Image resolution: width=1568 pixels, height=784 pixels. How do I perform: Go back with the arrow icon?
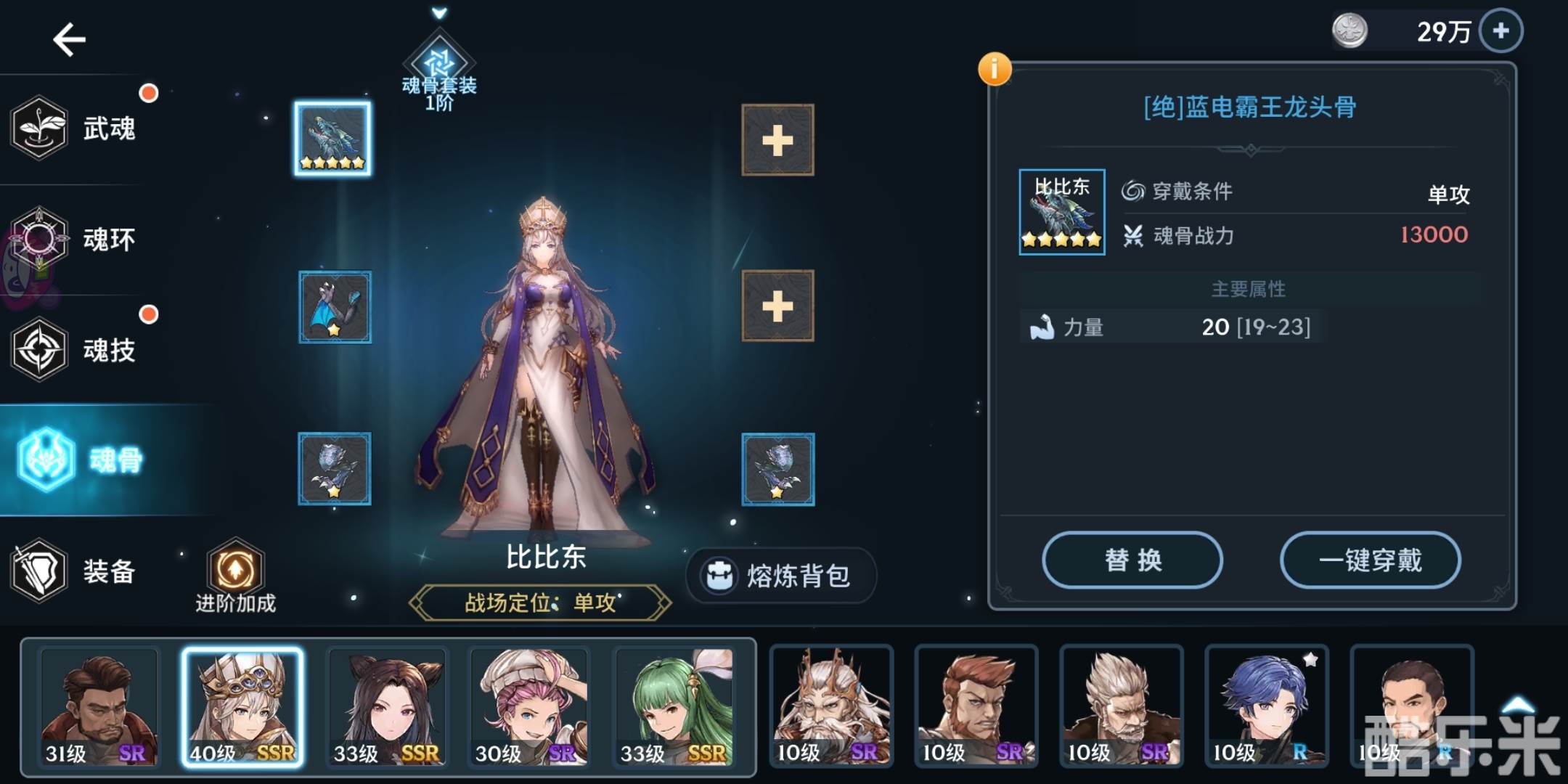tap(70, 39)
